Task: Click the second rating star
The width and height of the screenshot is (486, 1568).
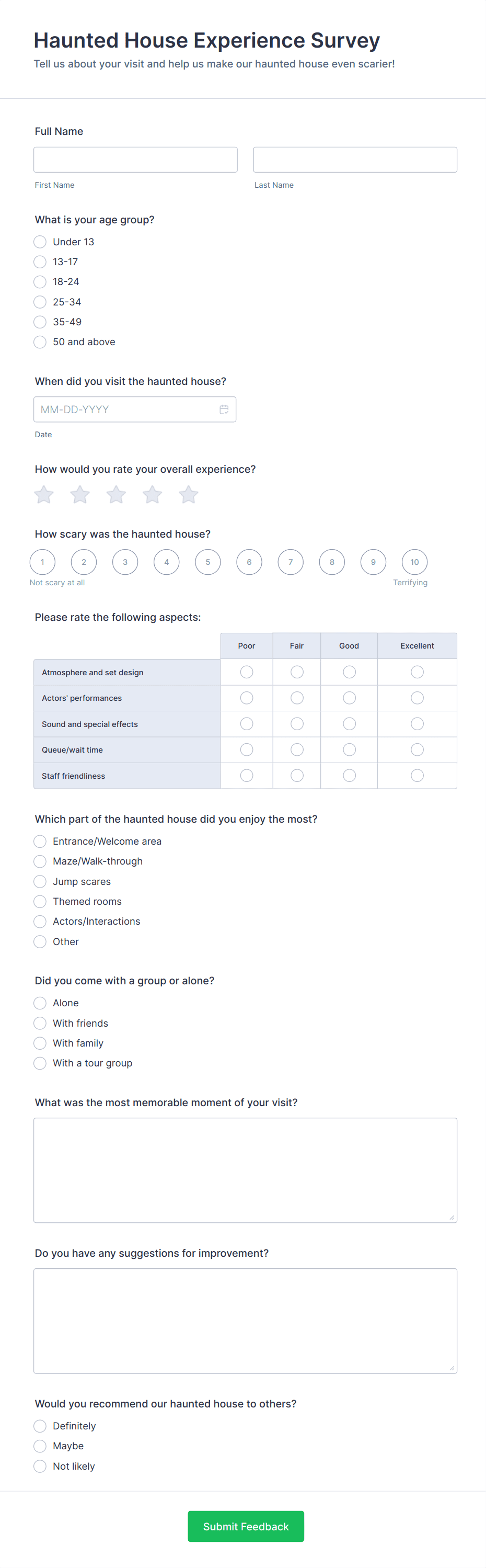Action: pos(79,495)
